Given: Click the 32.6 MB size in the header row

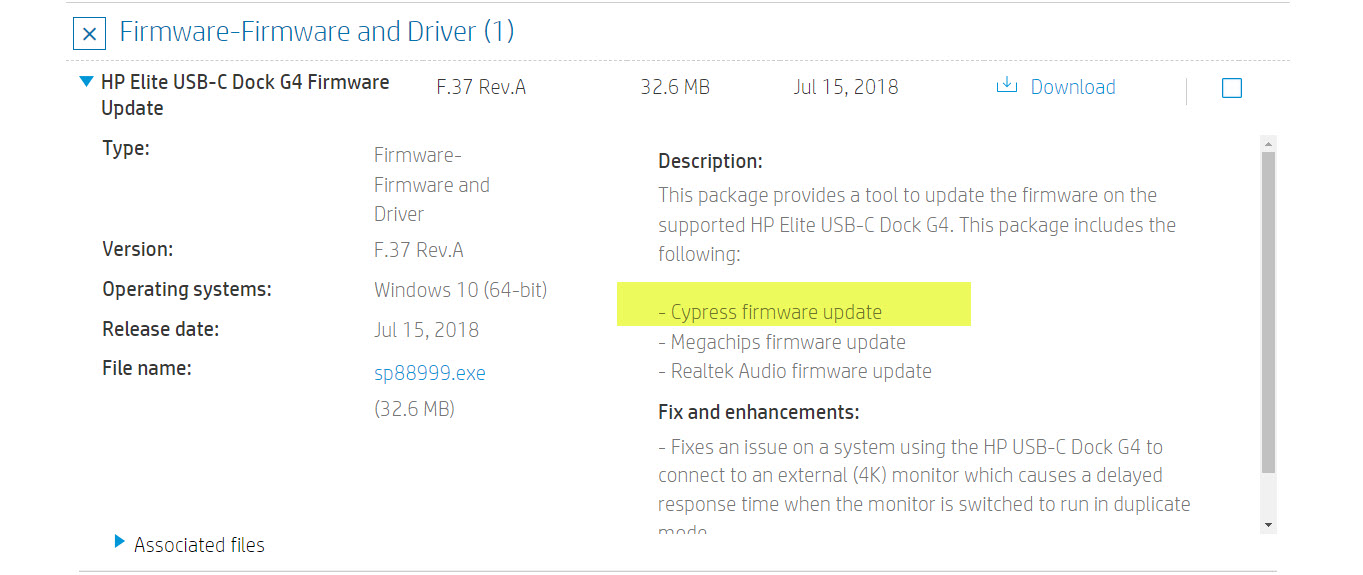Looking at the screenshot, I should (x=674, y=87).
